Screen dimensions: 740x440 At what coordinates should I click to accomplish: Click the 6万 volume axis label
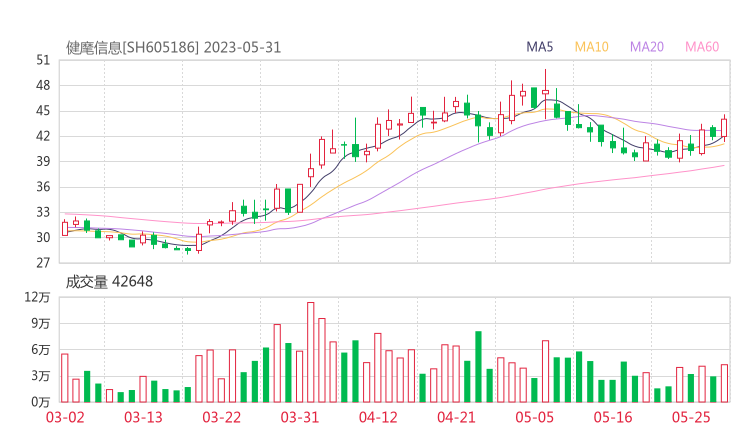41,350
